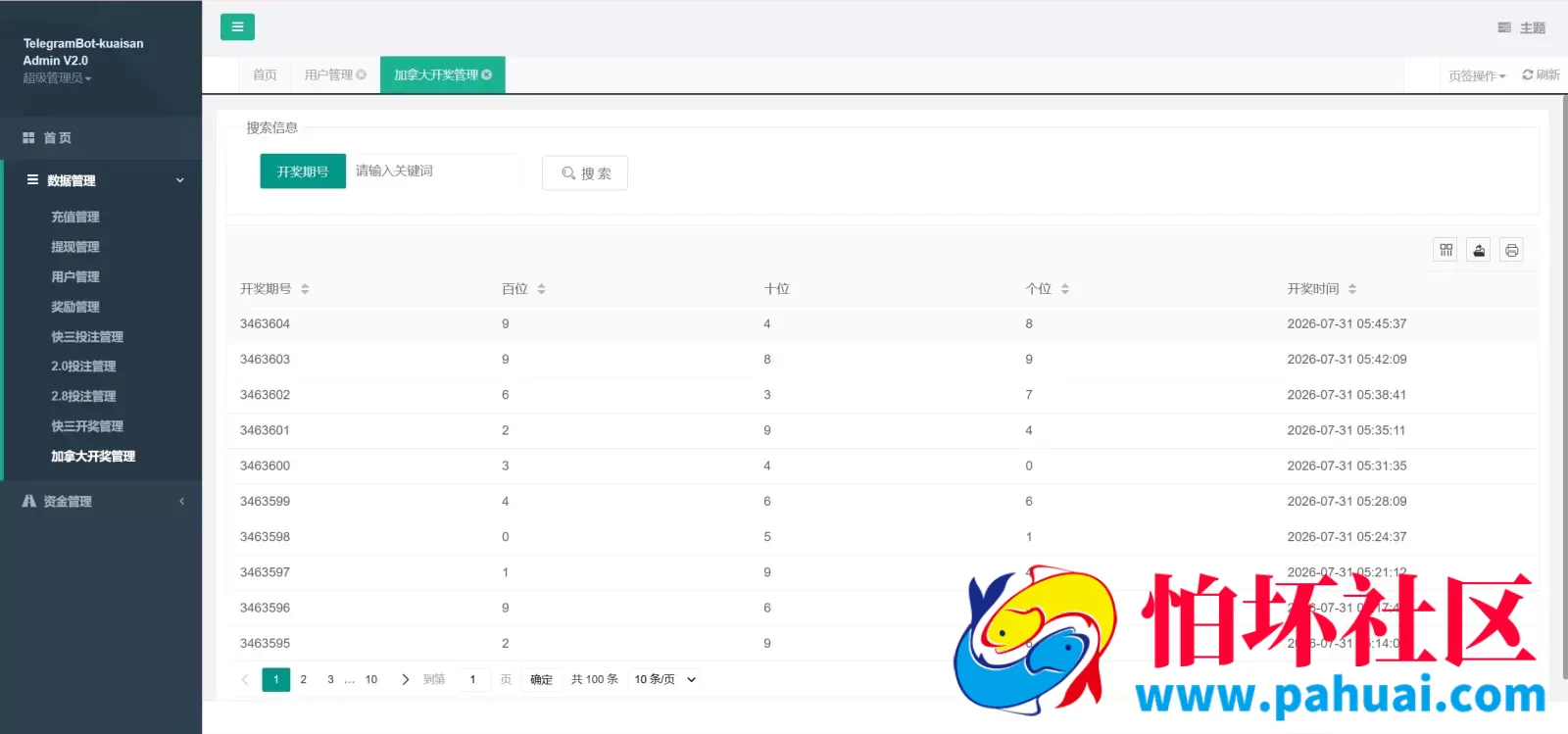Close the 加拿大开奖管理 tab

pos(487,74)
